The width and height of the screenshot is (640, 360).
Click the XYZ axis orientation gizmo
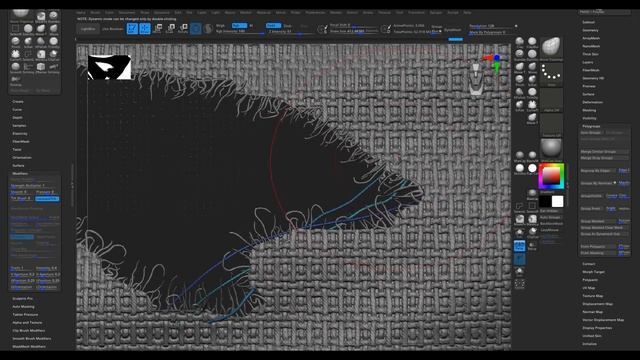(x=494, y=63)
